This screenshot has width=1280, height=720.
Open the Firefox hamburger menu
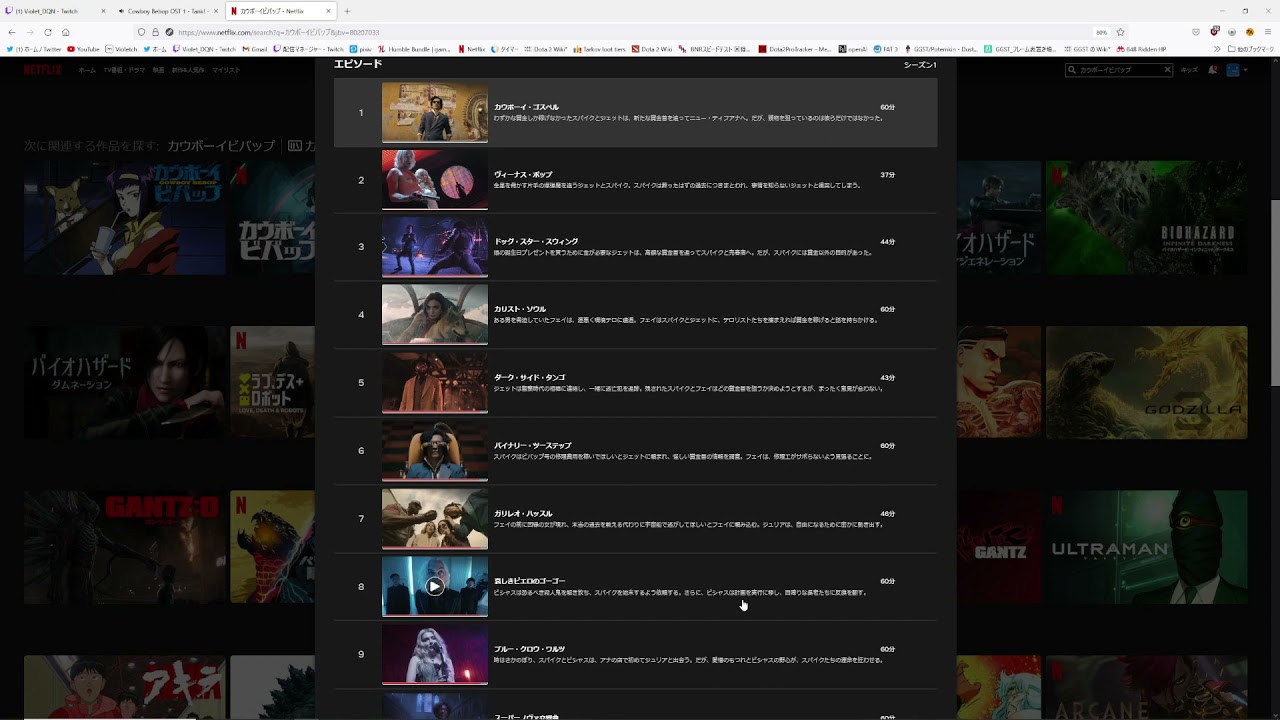(x=1266, y=32)
